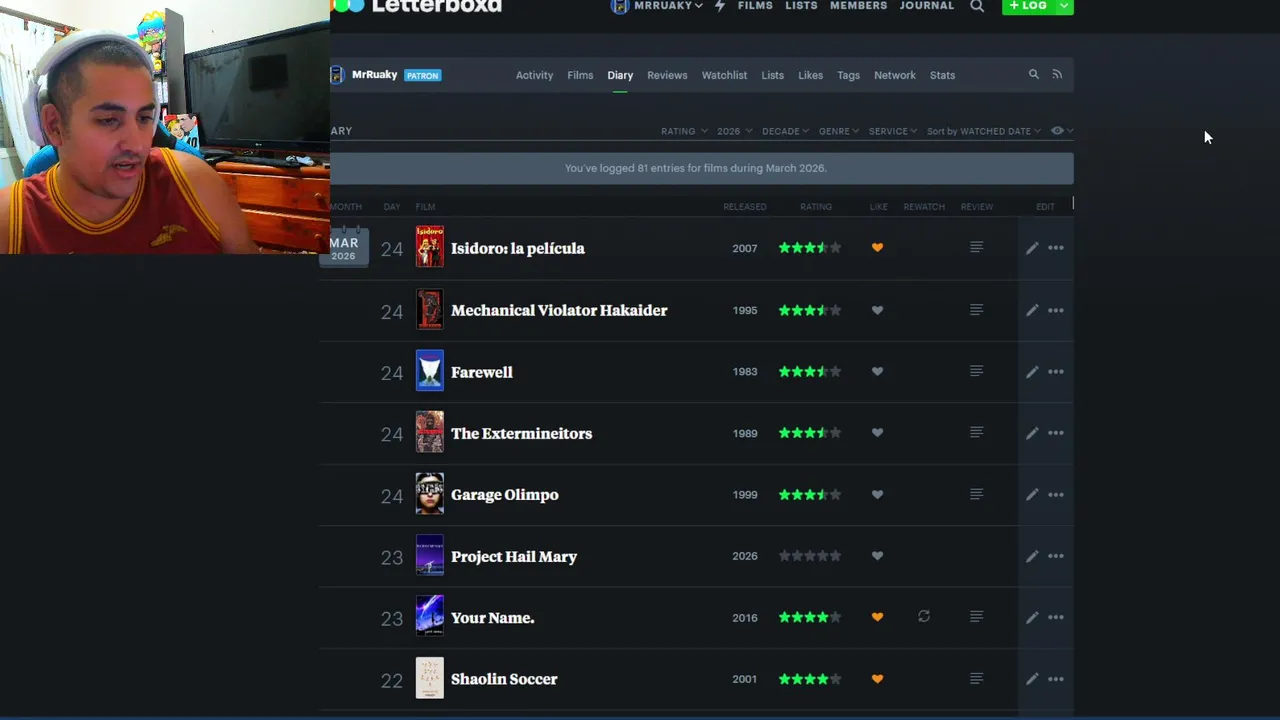Edit the Isidoro: la película entry

(x=1032, y=248)
